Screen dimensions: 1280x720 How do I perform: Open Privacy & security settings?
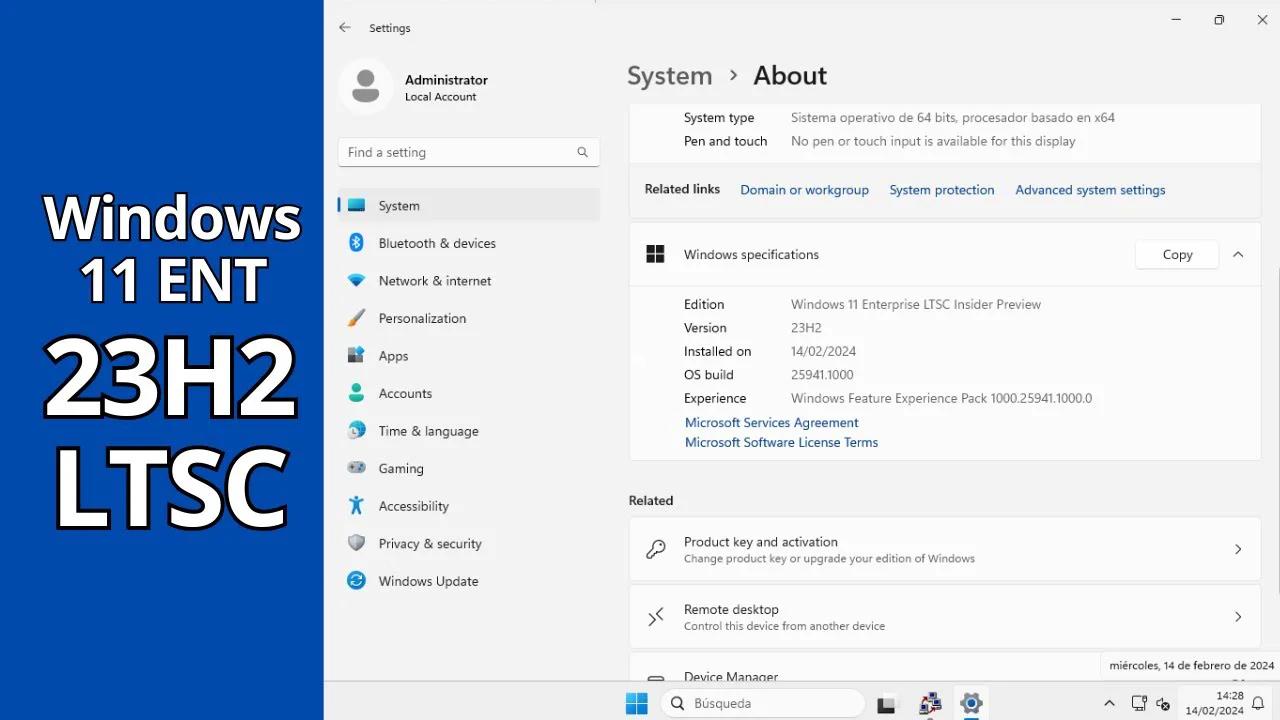click(x=428, y=543)
